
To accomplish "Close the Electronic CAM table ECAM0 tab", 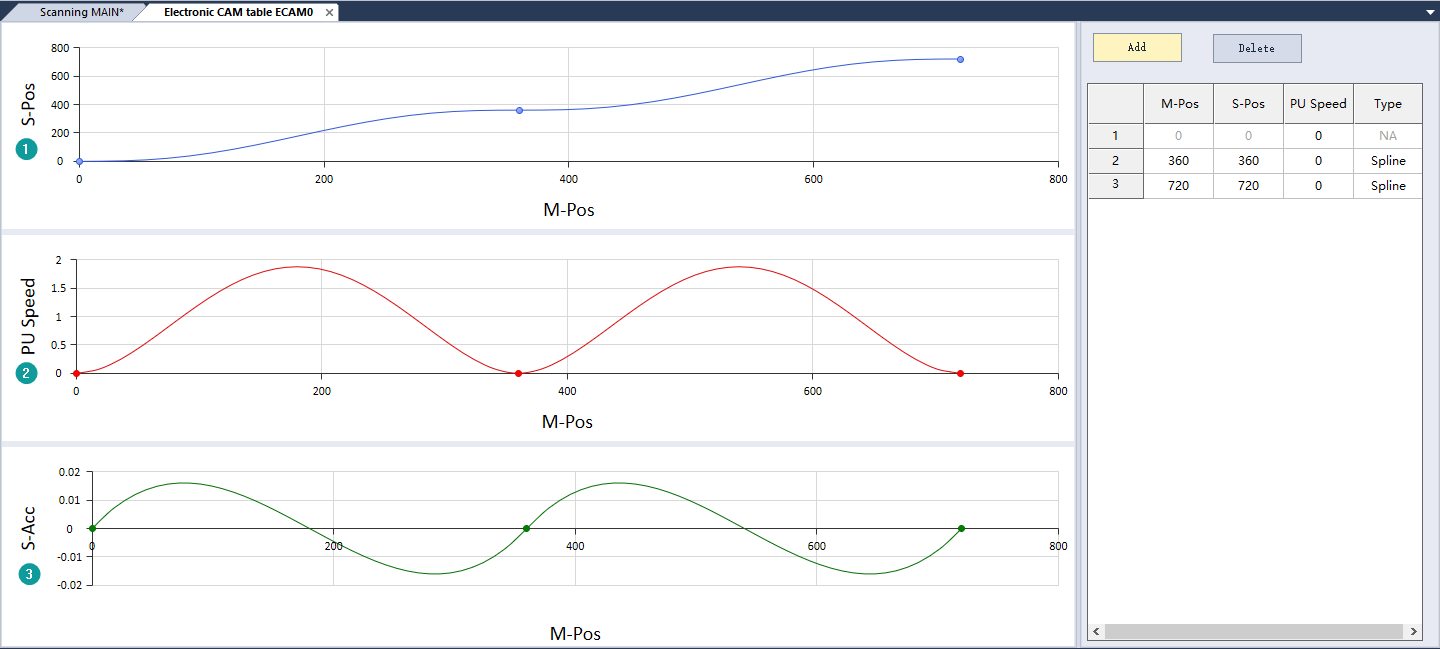I will tap(330, 13).
